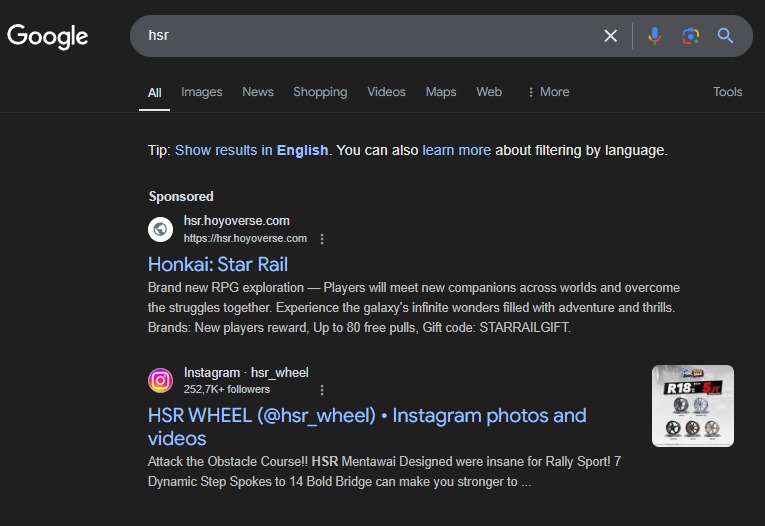Clear the search box text
Image resolution: width=765 pixels, height=526 pixels.
610,36
